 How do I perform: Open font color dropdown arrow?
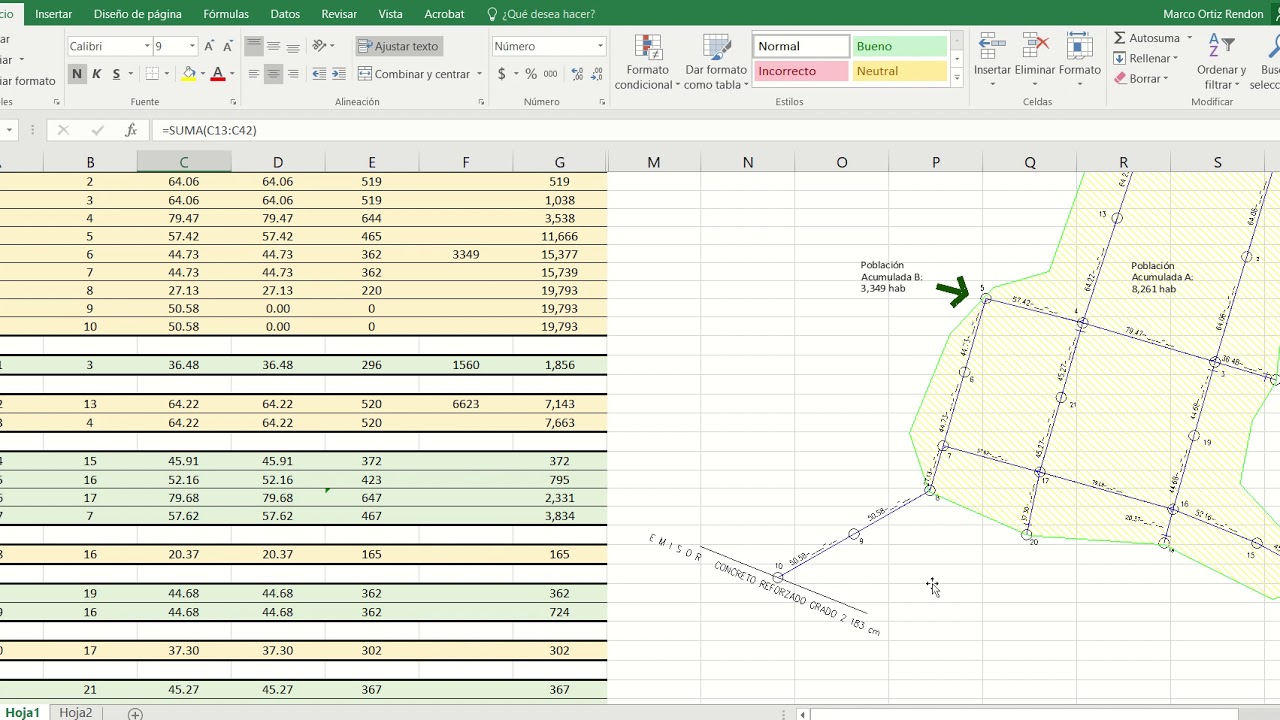pyautogui.click(x=232, y=74)
